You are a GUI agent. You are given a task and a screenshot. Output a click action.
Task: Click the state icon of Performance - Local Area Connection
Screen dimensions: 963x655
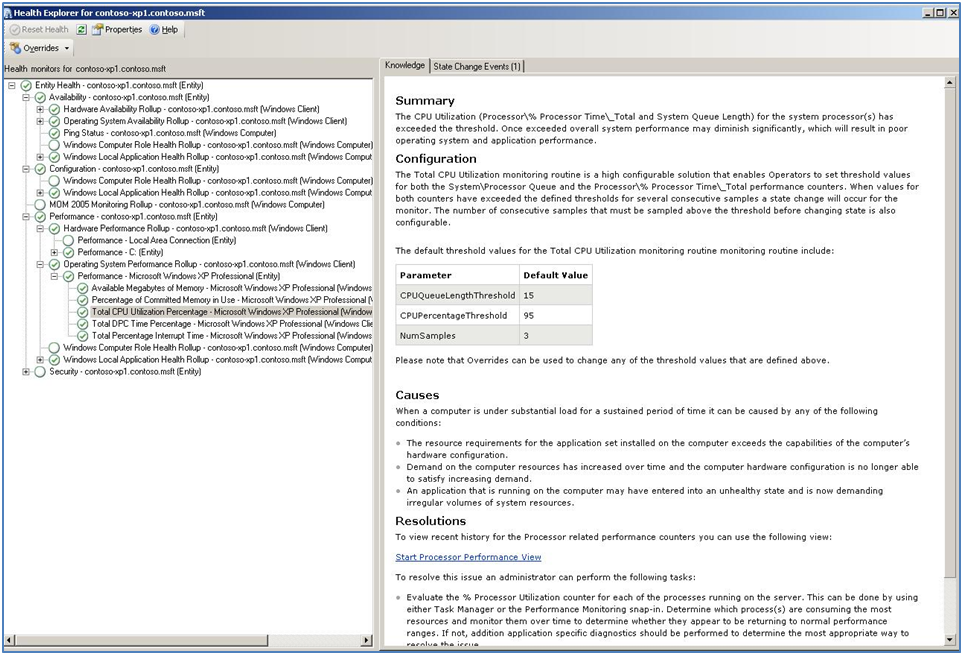pos(68,241)
